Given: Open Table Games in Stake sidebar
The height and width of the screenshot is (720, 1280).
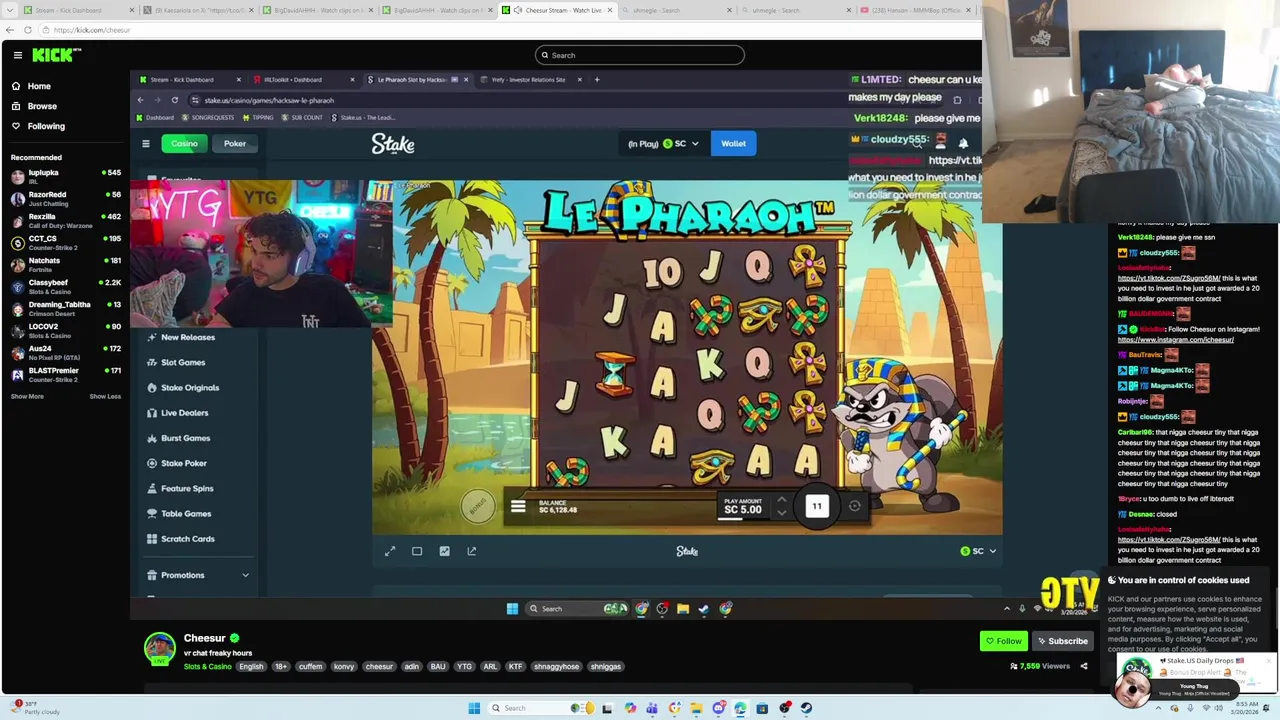Looking at the screenshot, I should pos(186,513).
